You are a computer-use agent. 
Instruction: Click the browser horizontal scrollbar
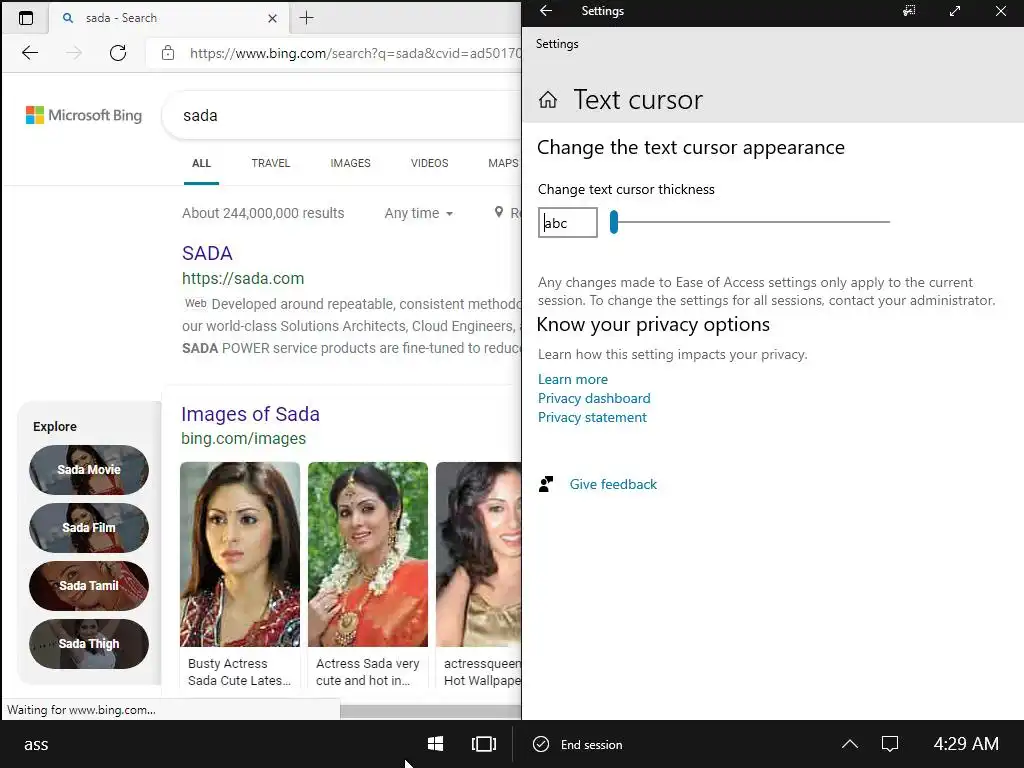click(430, 711)
